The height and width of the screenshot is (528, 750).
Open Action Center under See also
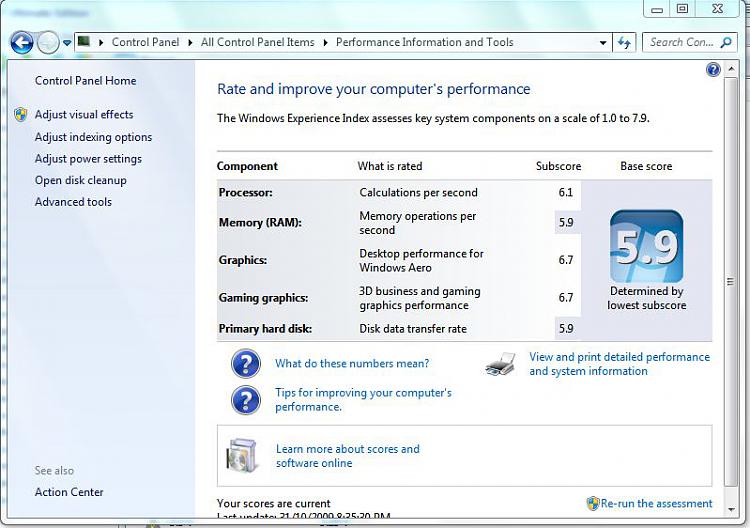point(69,492)
